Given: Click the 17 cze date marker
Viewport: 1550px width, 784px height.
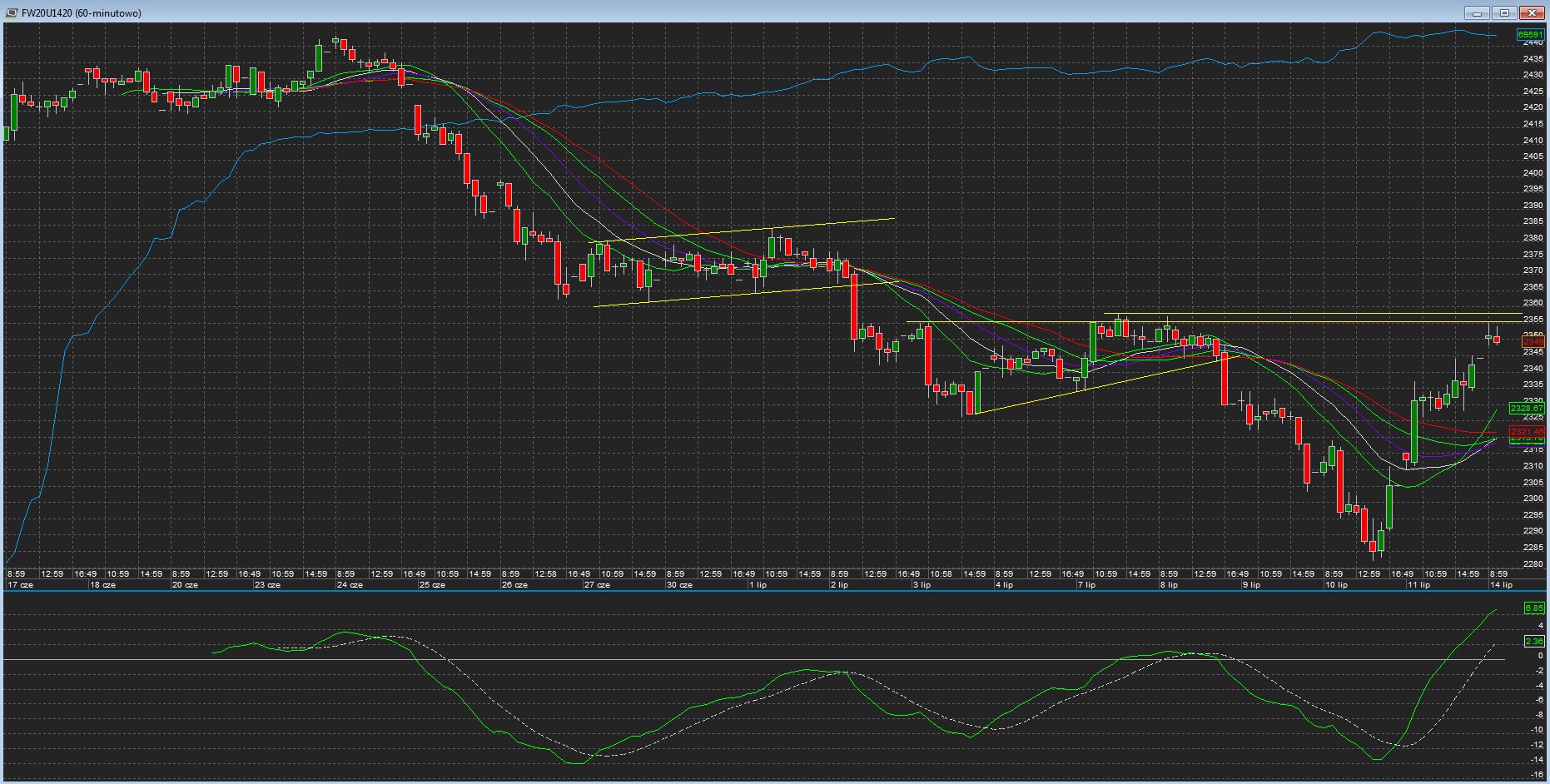Looking at the screenshot, I should pos(20,585).
